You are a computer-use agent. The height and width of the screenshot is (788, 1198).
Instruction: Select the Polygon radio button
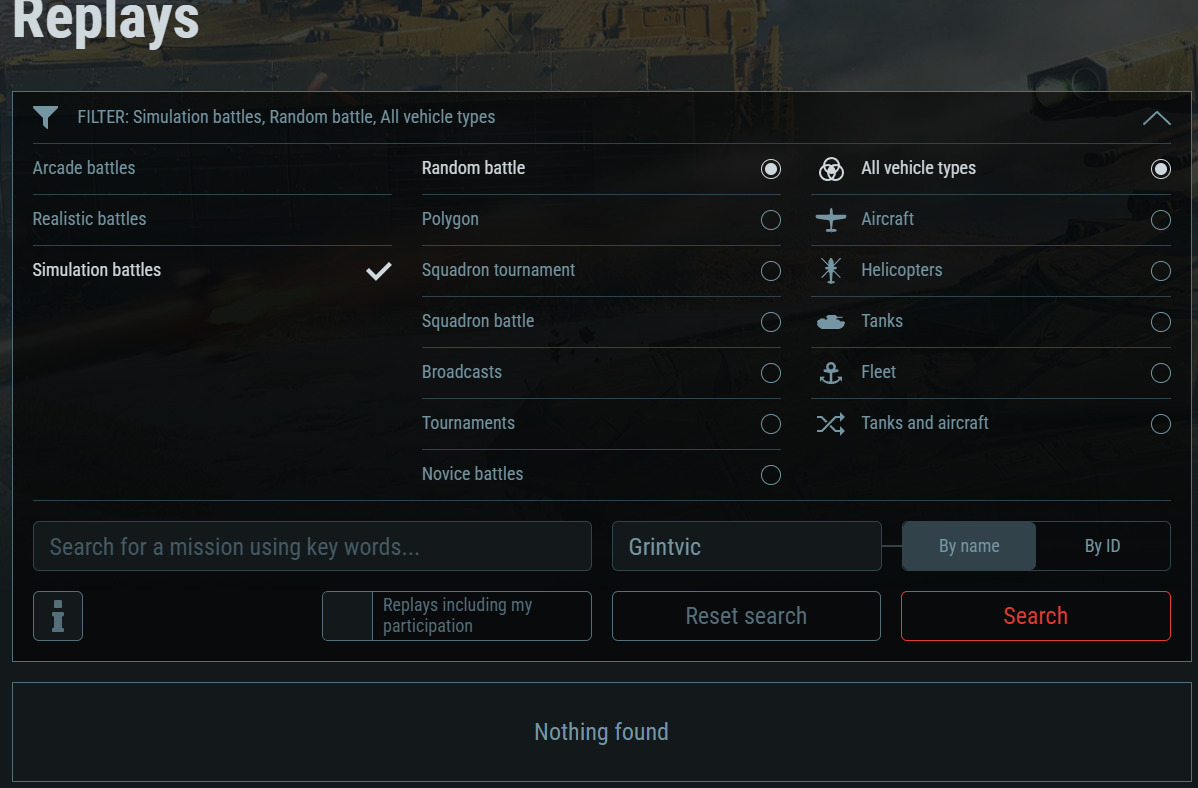(x=770, y=220)
